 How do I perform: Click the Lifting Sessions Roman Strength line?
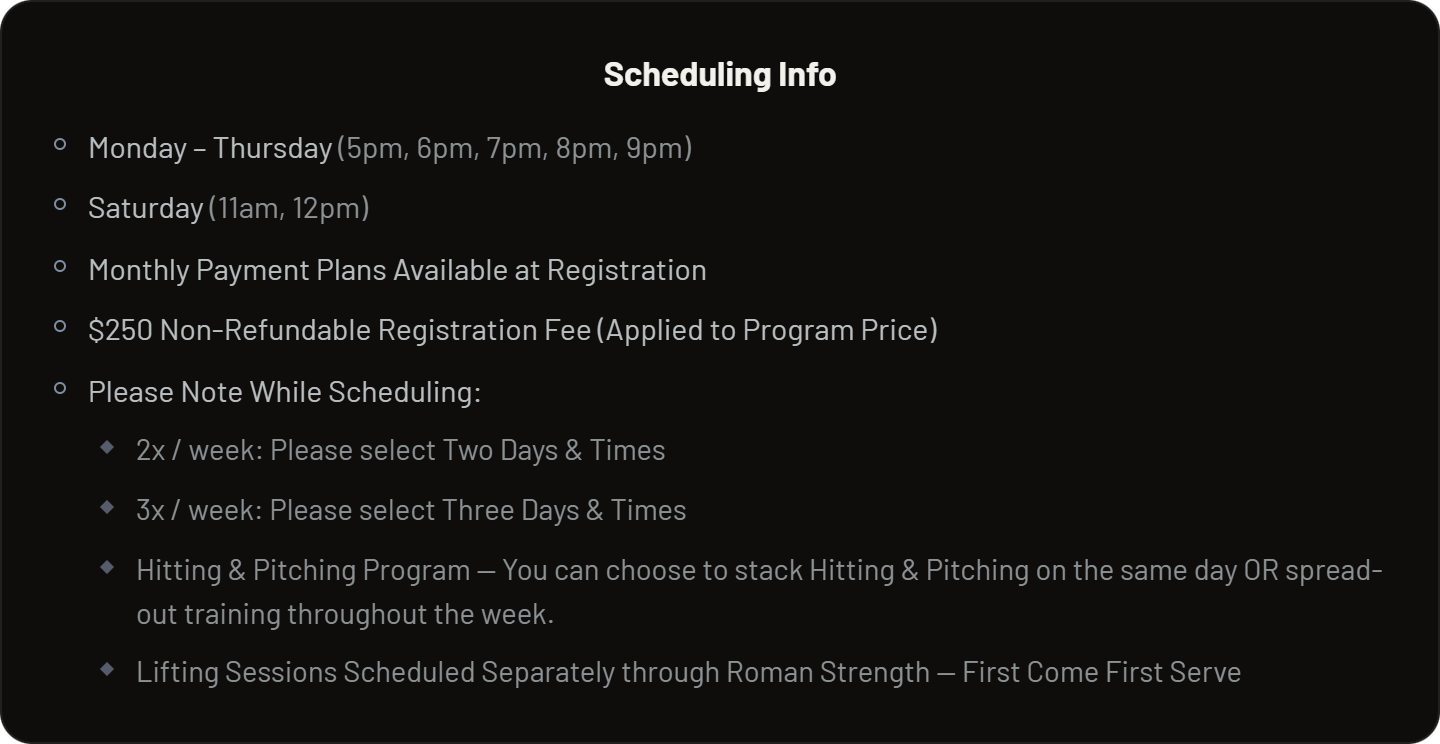(688, 672)
